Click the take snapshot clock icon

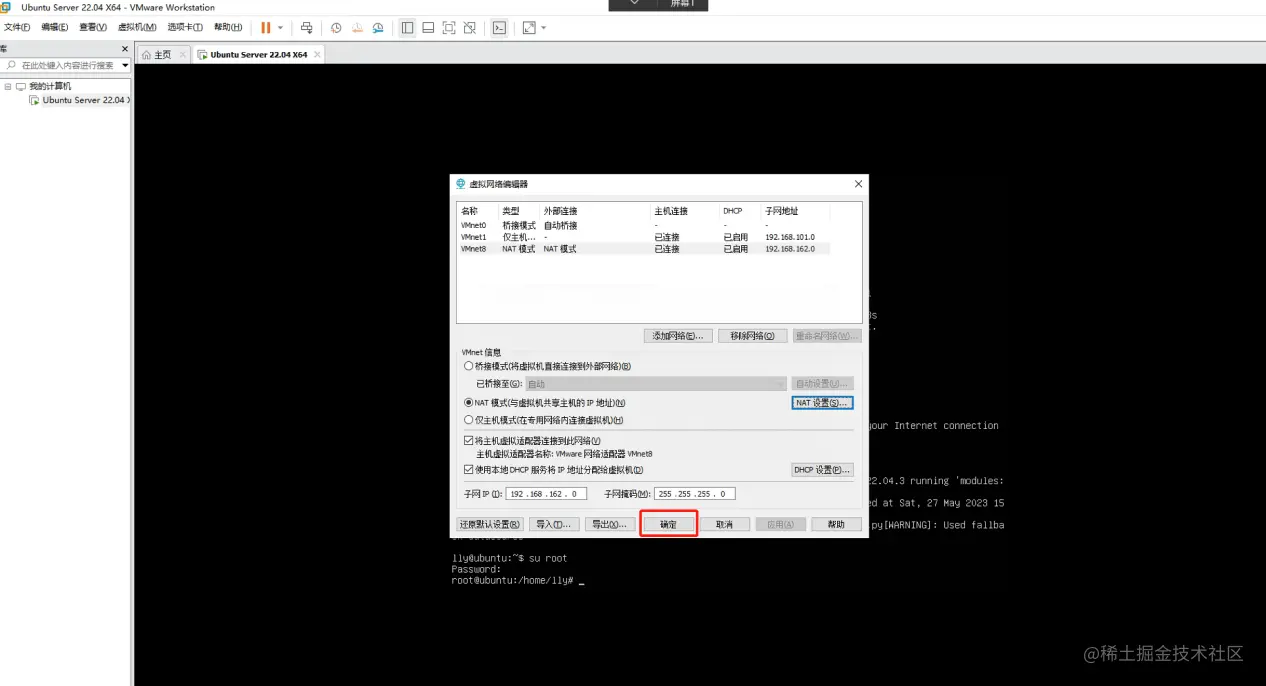[336, 28]
